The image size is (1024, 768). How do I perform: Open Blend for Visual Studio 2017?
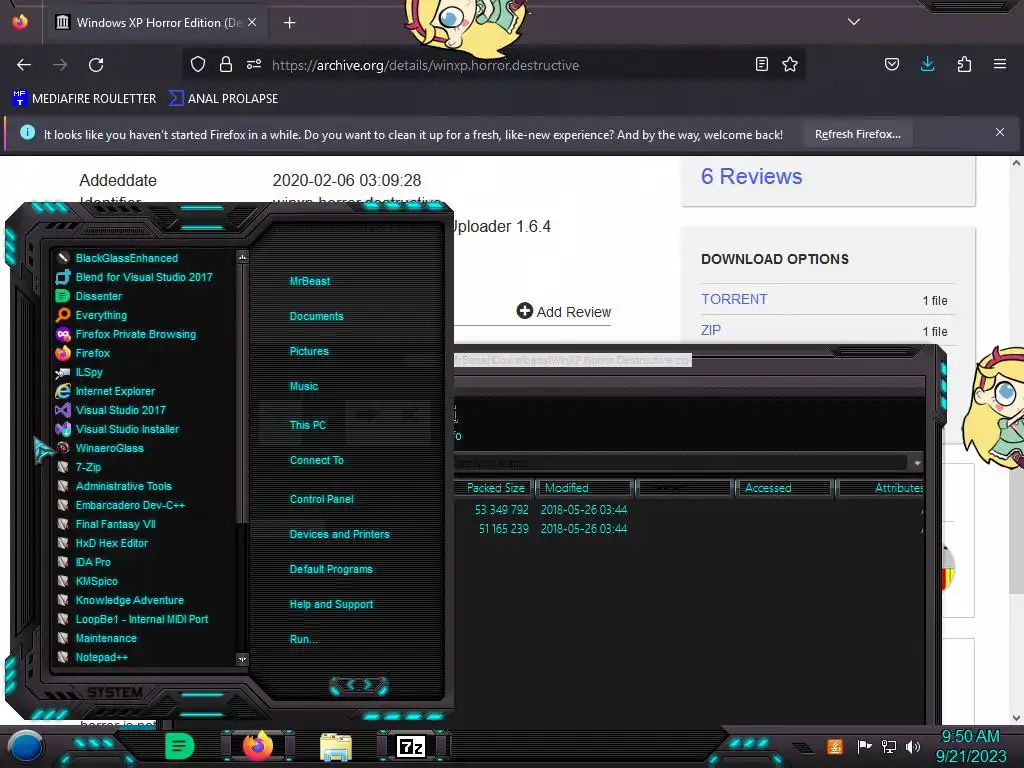135,277
